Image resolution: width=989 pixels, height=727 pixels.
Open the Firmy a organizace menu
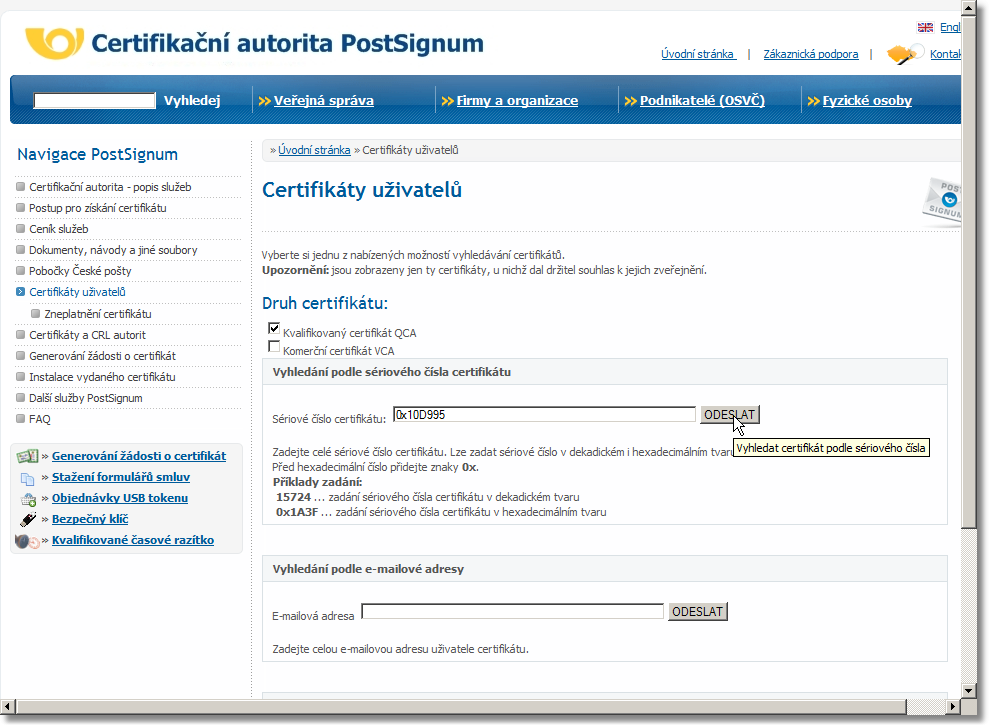[x=517, y=101]
